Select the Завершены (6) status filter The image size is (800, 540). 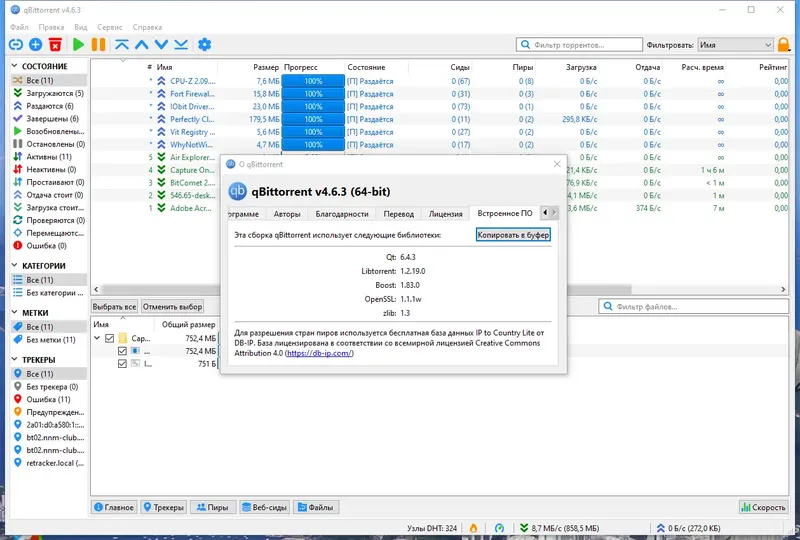[x=49, y=118]
